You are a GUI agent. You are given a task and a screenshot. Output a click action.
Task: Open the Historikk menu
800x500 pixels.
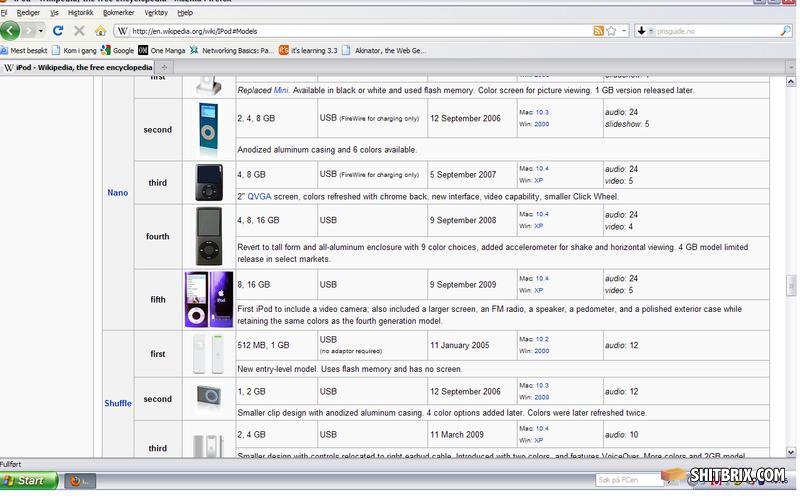click(81, 12)
